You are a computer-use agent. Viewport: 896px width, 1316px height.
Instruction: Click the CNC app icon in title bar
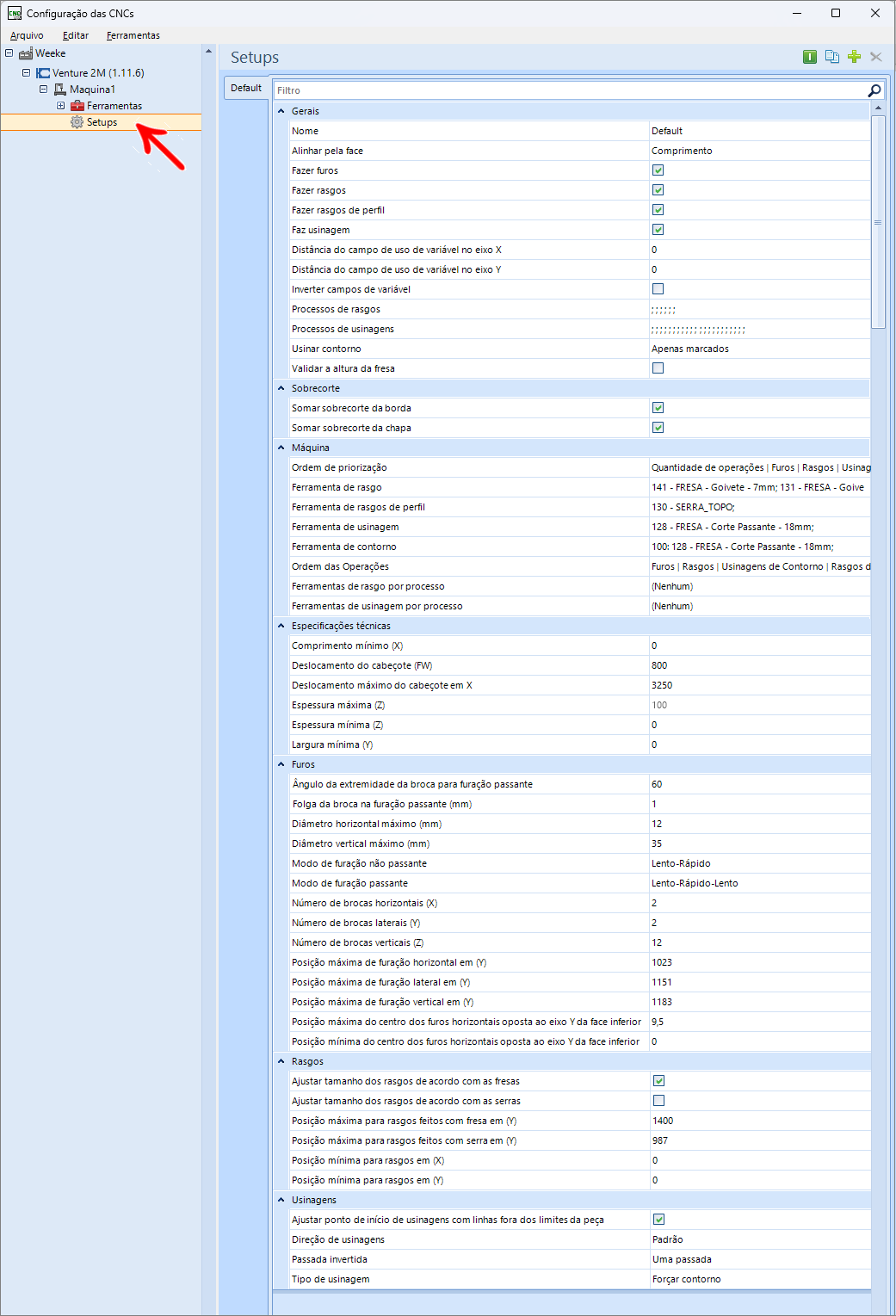(x=15, y=13)
